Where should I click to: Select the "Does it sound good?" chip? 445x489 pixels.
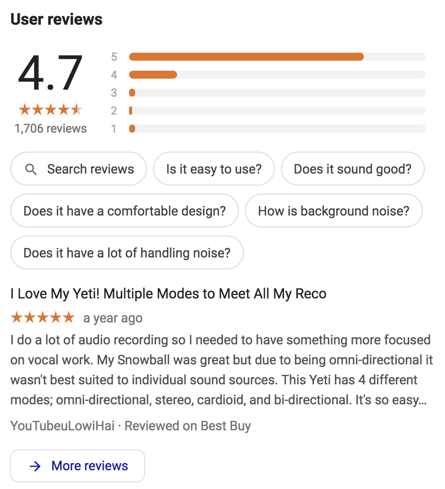tap(352, 169)
